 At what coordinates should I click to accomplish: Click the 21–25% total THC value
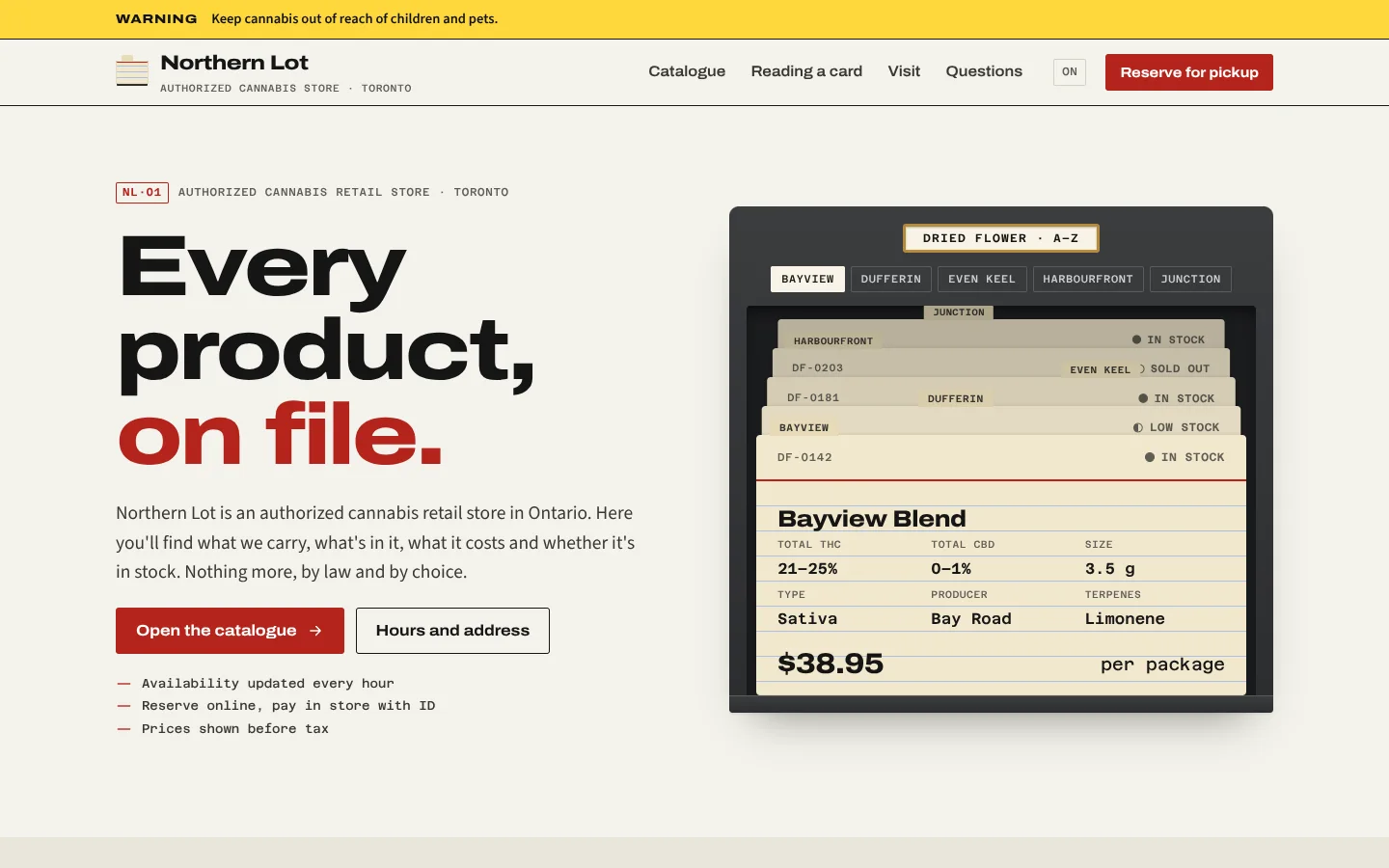807,569
